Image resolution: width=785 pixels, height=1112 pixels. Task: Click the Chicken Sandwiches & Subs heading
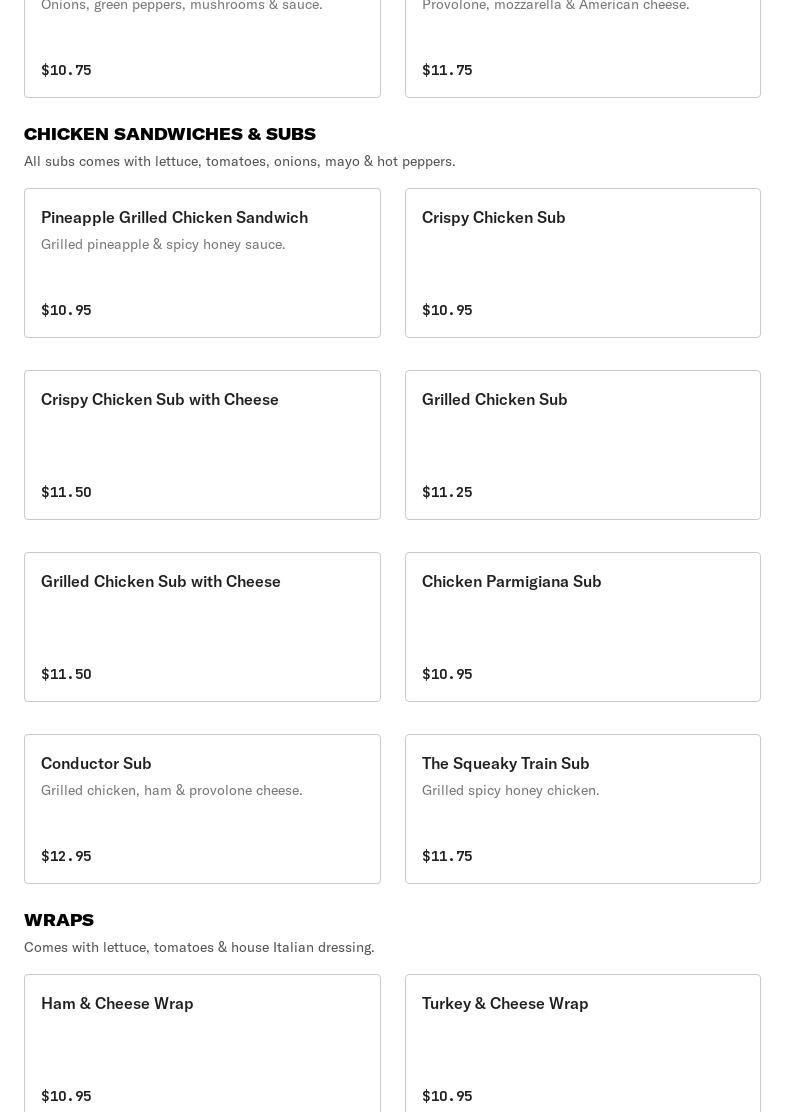tap(170, 134)
